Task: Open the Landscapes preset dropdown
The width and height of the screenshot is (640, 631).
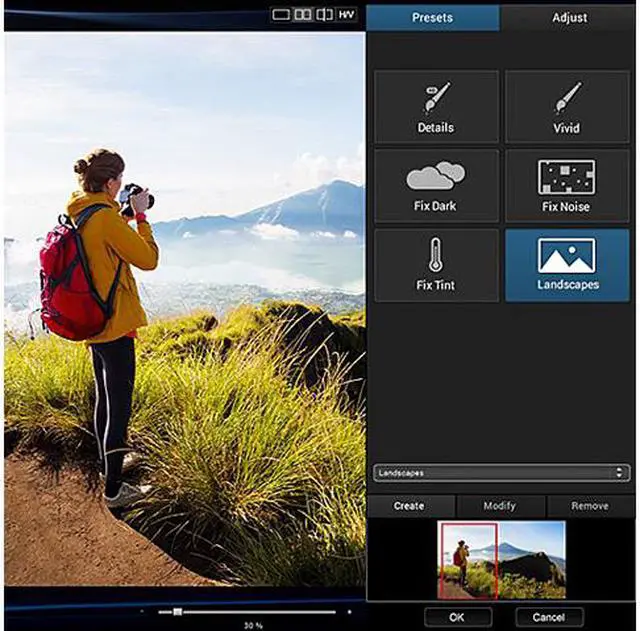Action: [x=500, y=471]
